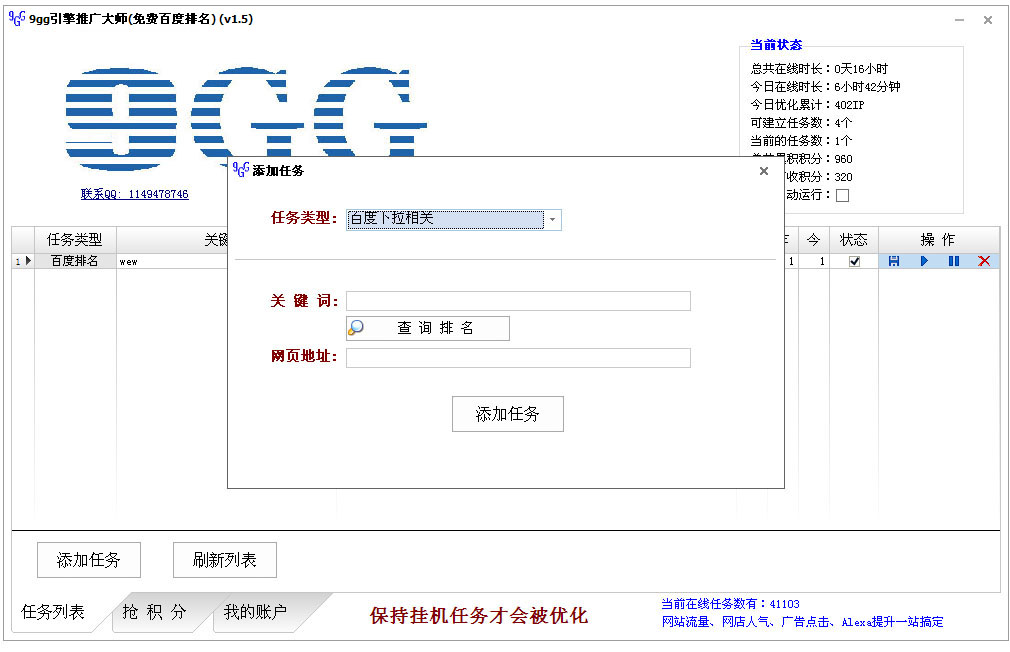Start the wew task with play icon

click(x=924, y=261)
